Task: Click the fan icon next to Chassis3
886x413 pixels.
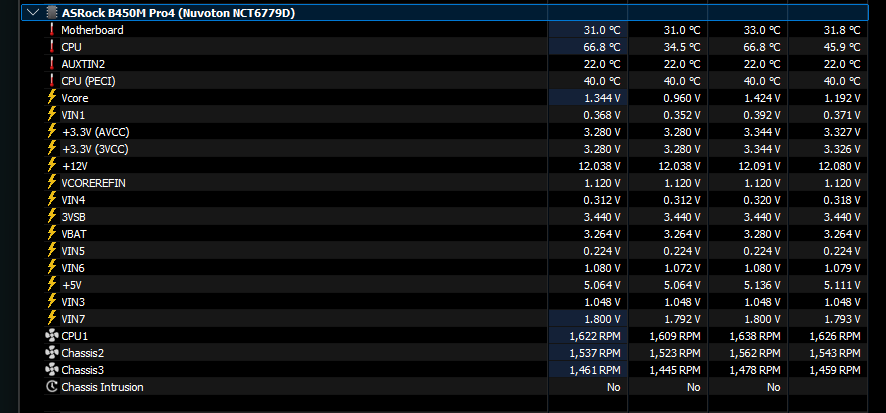Action: coord(52,370)
